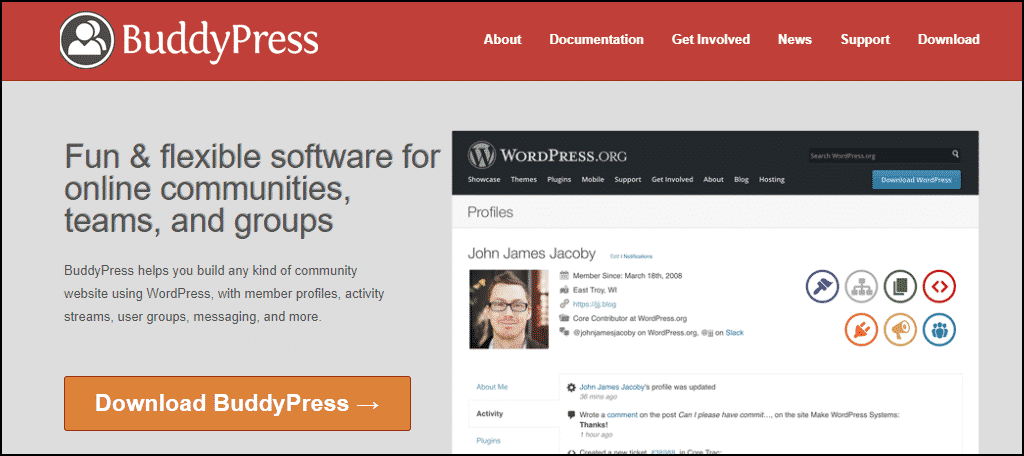Click the blue Download WordPress button
Viewport: 1024px width, 456px height.
coord(916,180)
